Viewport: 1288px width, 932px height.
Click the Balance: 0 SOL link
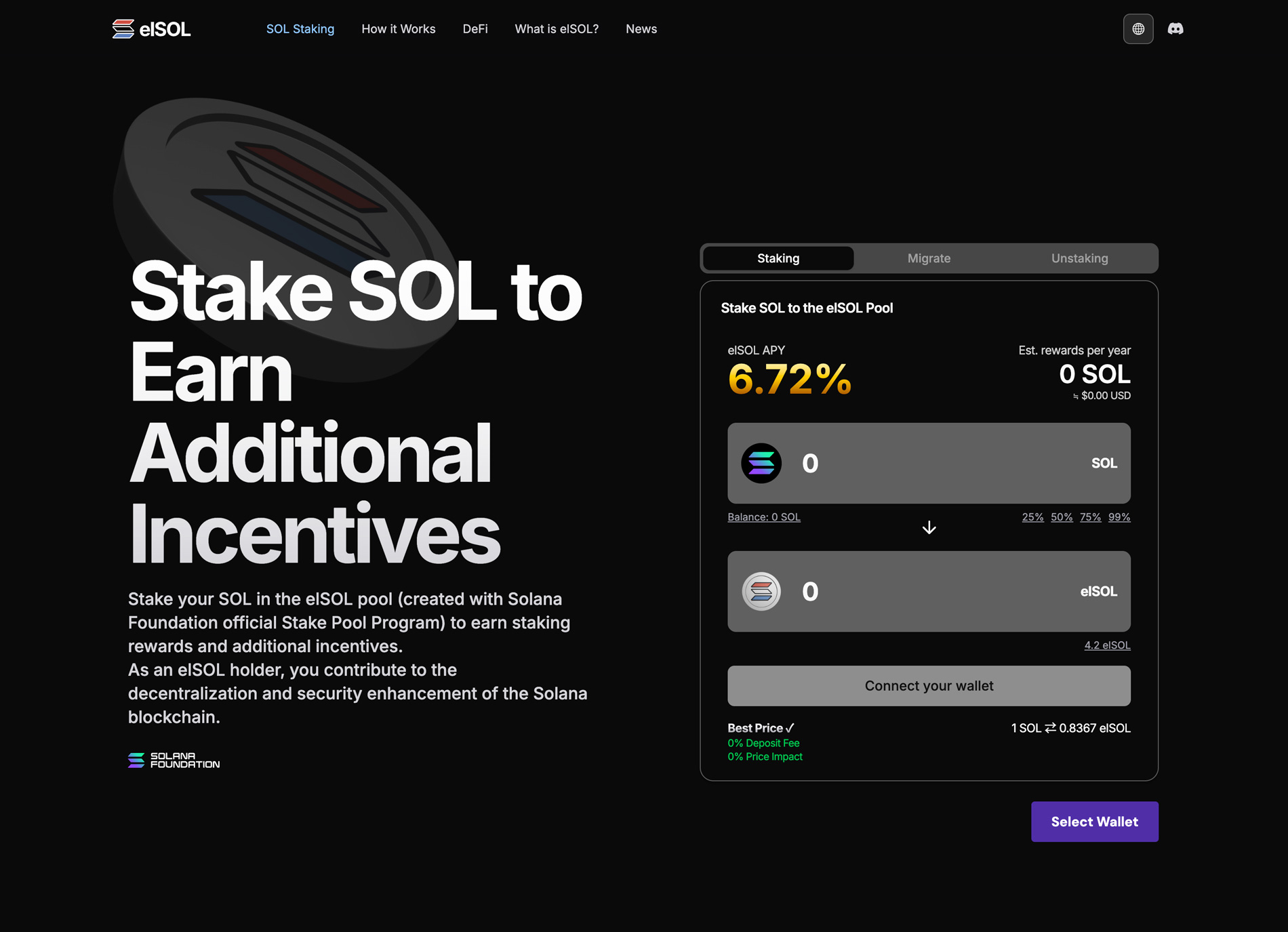point(763,517)
